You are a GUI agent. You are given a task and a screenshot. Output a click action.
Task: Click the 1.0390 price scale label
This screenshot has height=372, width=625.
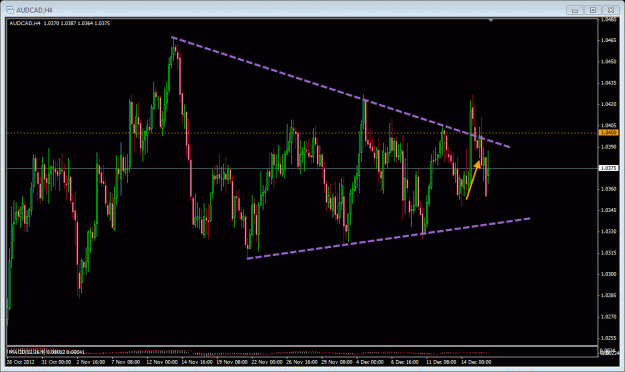pos(608,147)
